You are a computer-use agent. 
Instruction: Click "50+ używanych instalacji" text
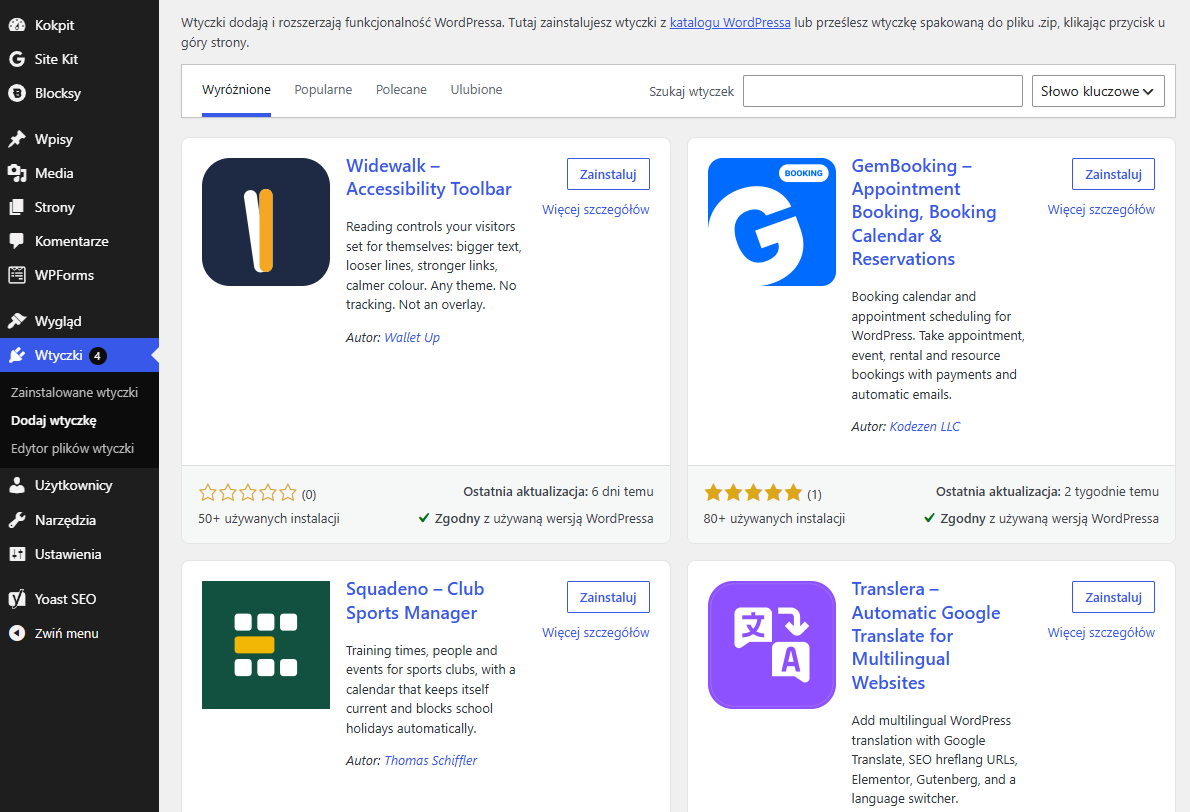click(269, 518)
